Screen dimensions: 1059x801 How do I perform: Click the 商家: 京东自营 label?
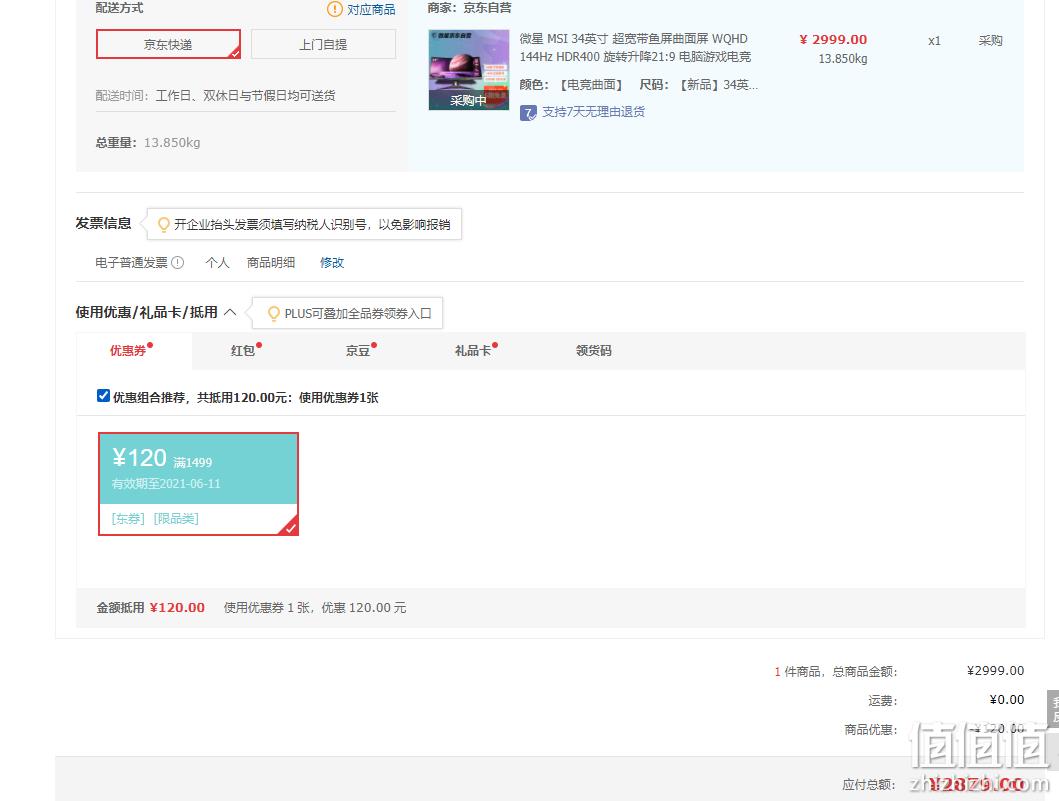(x=469, y=8)
